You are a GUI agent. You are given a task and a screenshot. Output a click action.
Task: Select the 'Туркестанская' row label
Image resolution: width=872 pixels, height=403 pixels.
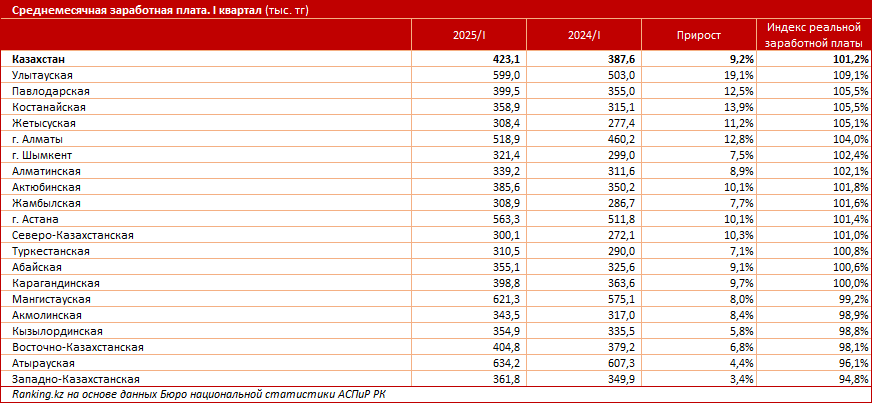[50, 251]
